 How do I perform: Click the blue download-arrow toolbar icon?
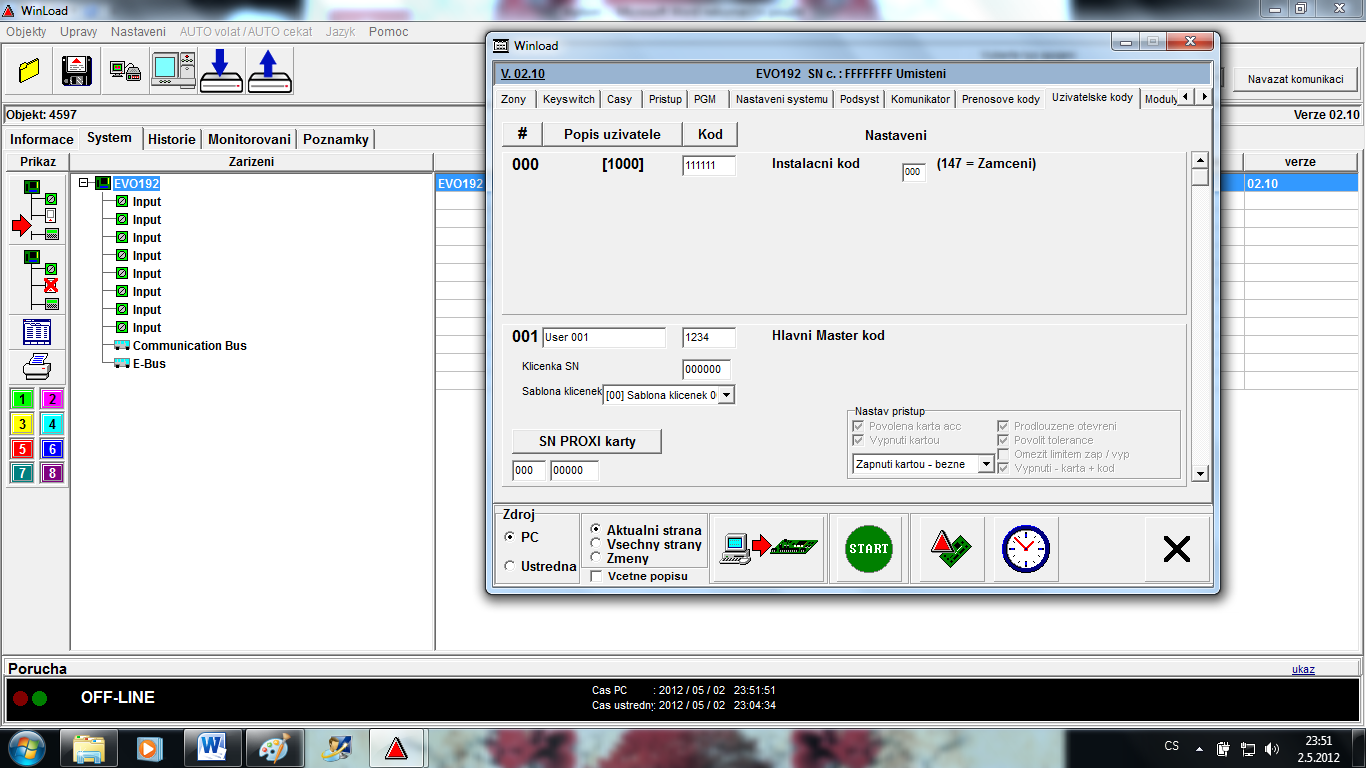221,70
